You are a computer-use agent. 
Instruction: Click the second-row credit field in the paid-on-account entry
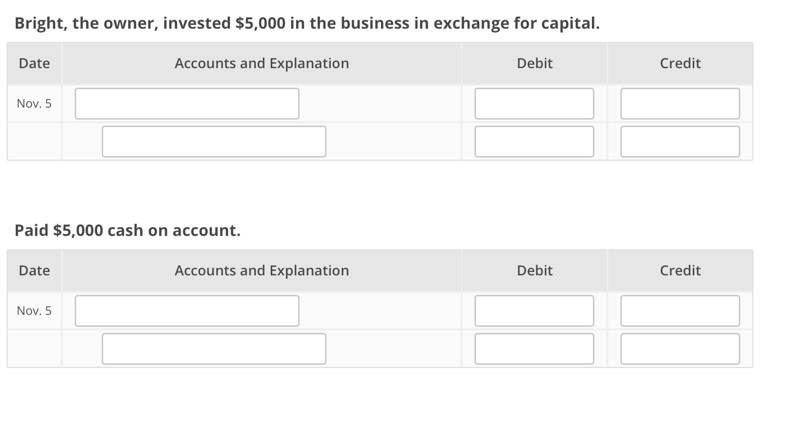680,348
